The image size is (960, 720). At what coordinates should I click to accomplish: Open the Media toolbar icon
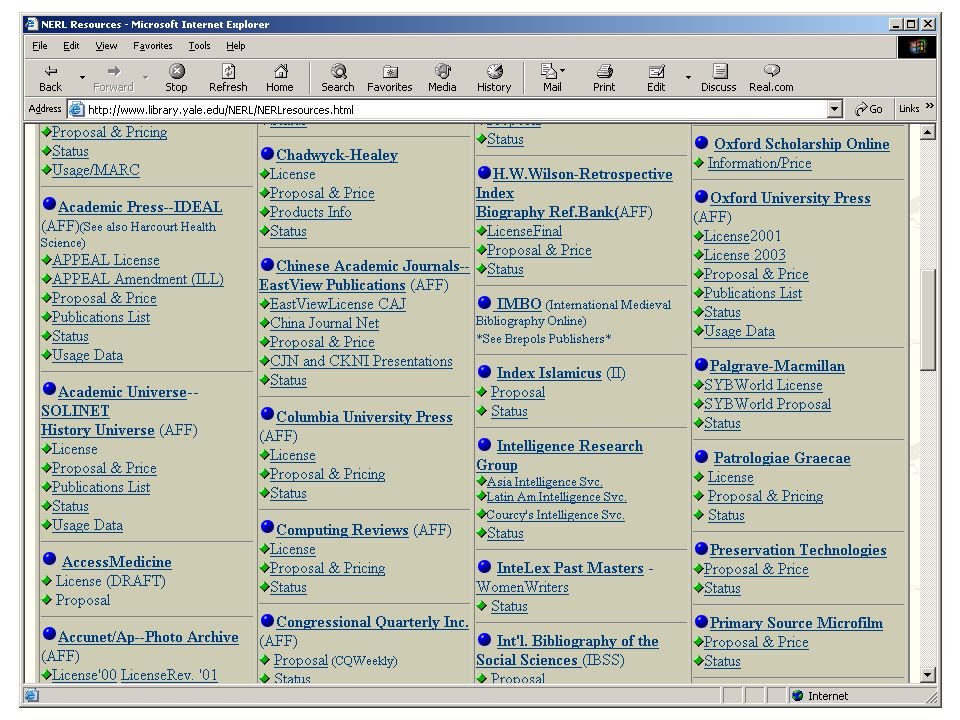[x=442, y=78]
